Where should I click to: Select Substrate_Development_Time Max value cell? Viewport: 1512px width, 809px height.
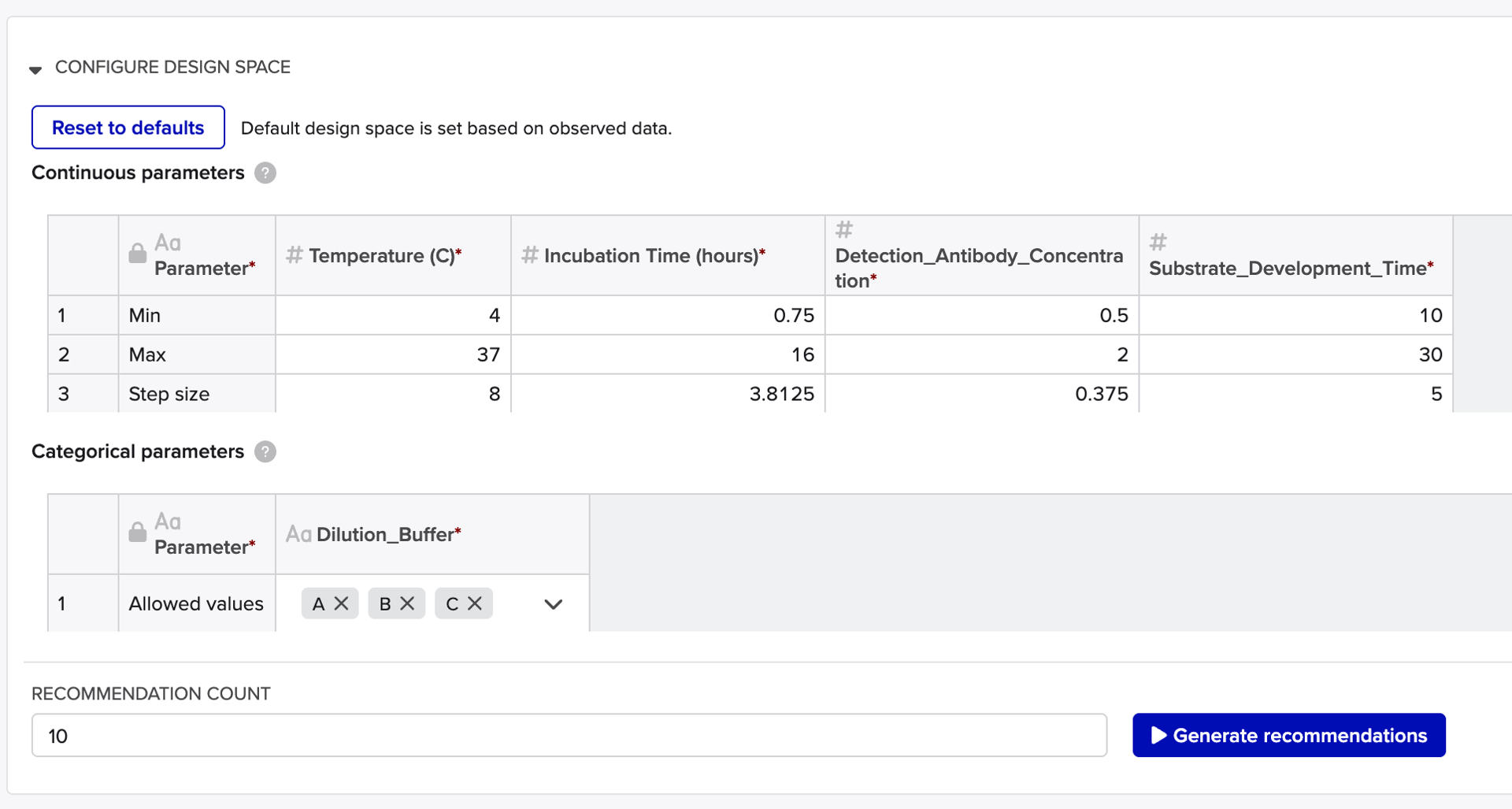[x=1295, y=354]
